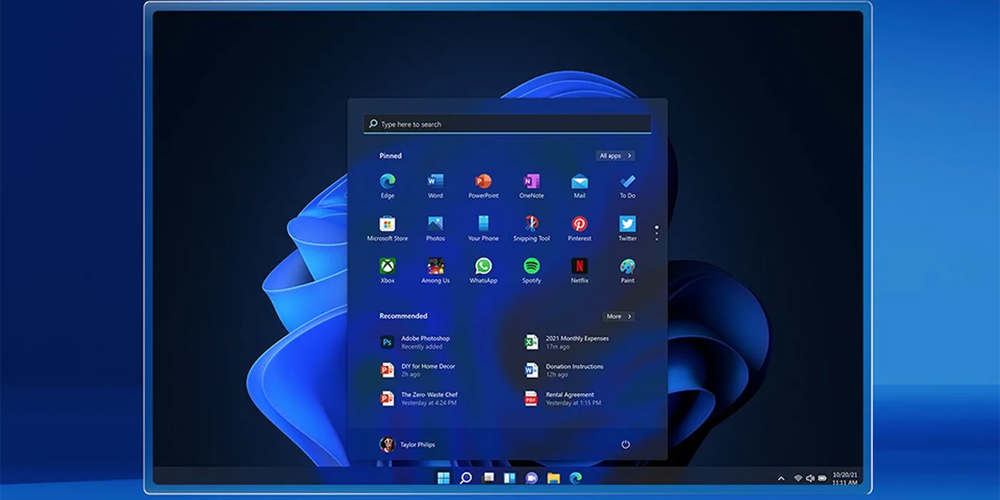Click the More button under Recommended
The image size is (1000, 500).
(619, 316)
